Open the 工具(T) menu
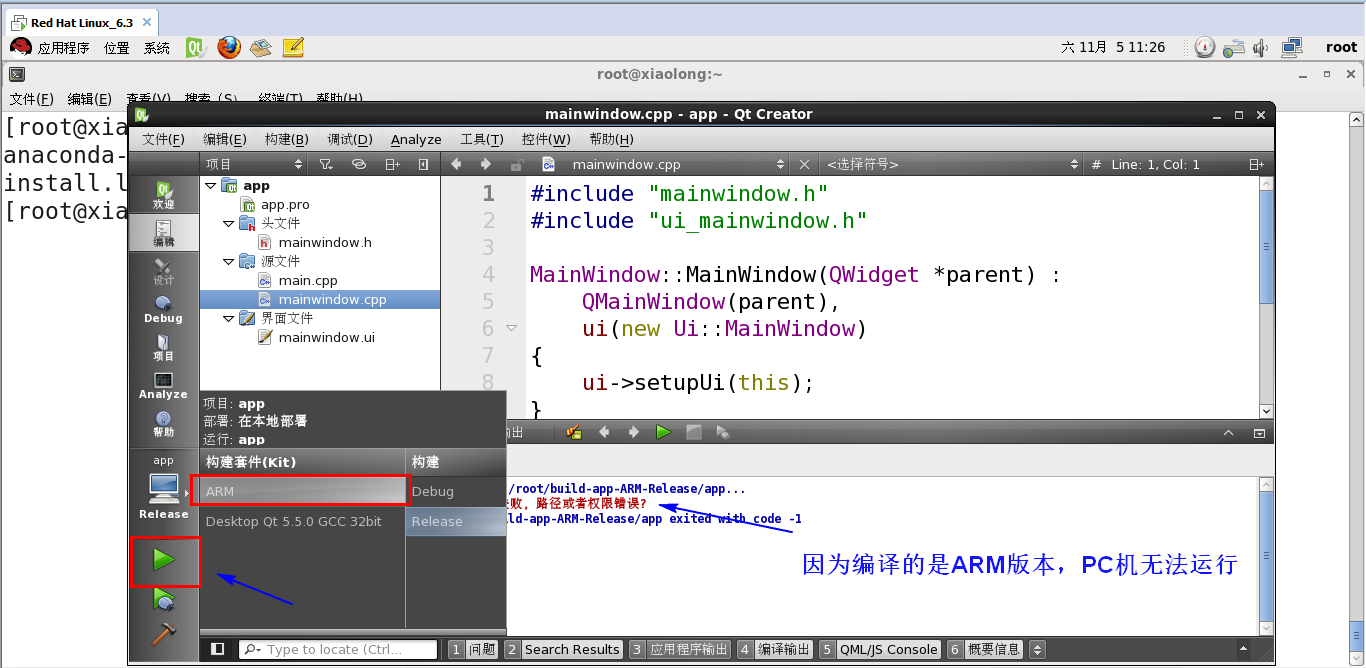This screenshot has width=1366, height=668. [481, 139]
